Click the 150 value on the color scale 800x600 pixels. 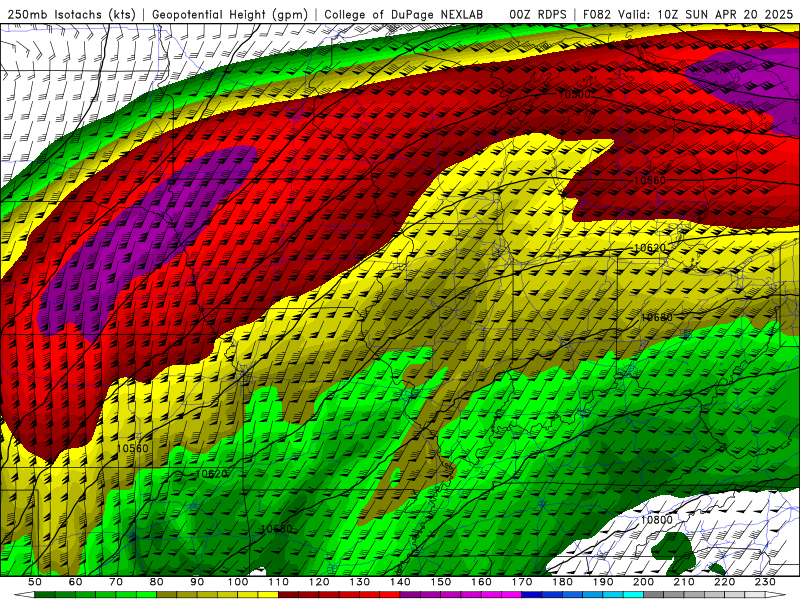coord(440,582)
